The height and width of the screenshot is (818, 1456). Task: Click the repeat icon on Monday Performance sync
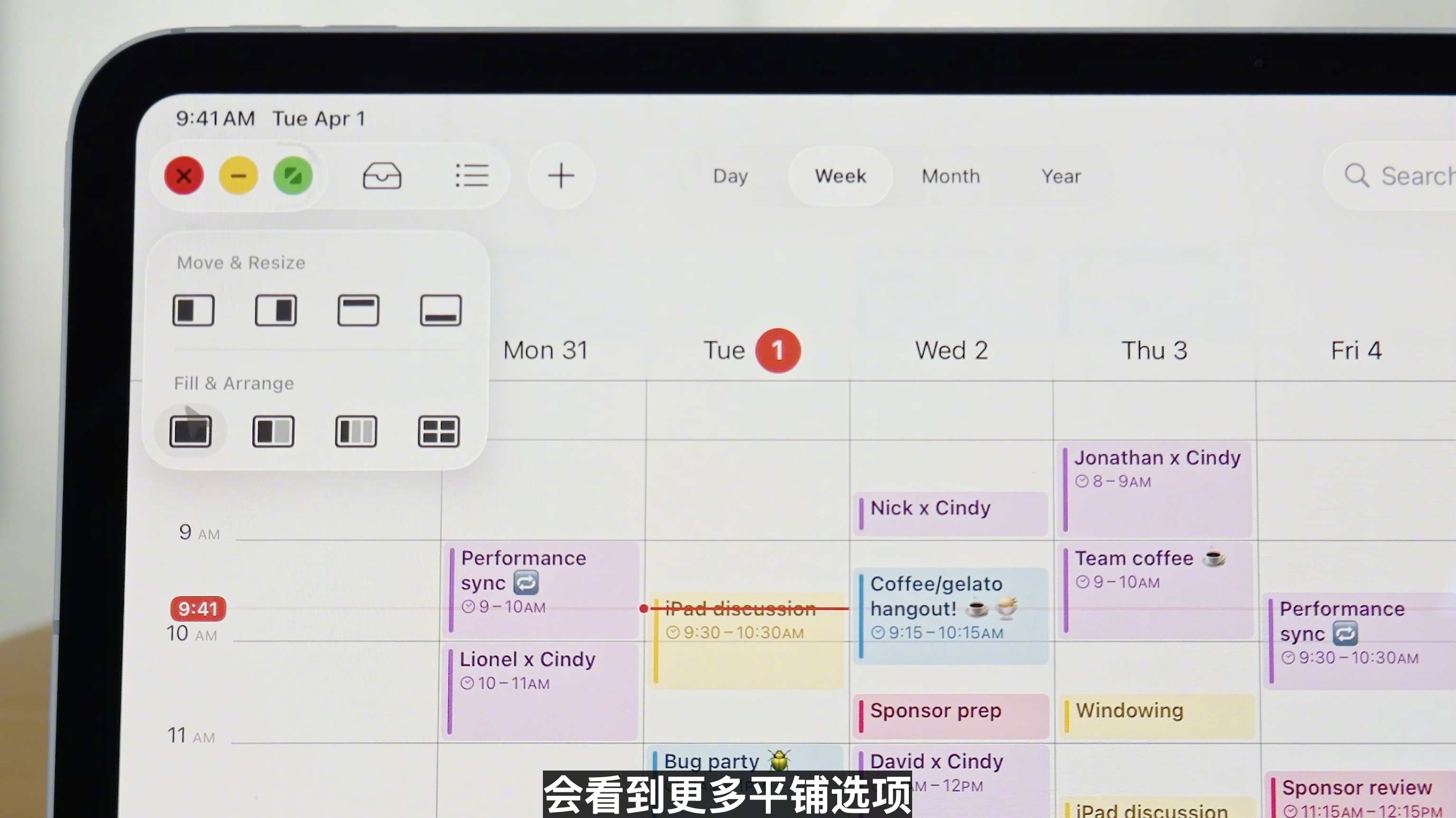click(x=526, y=583)
